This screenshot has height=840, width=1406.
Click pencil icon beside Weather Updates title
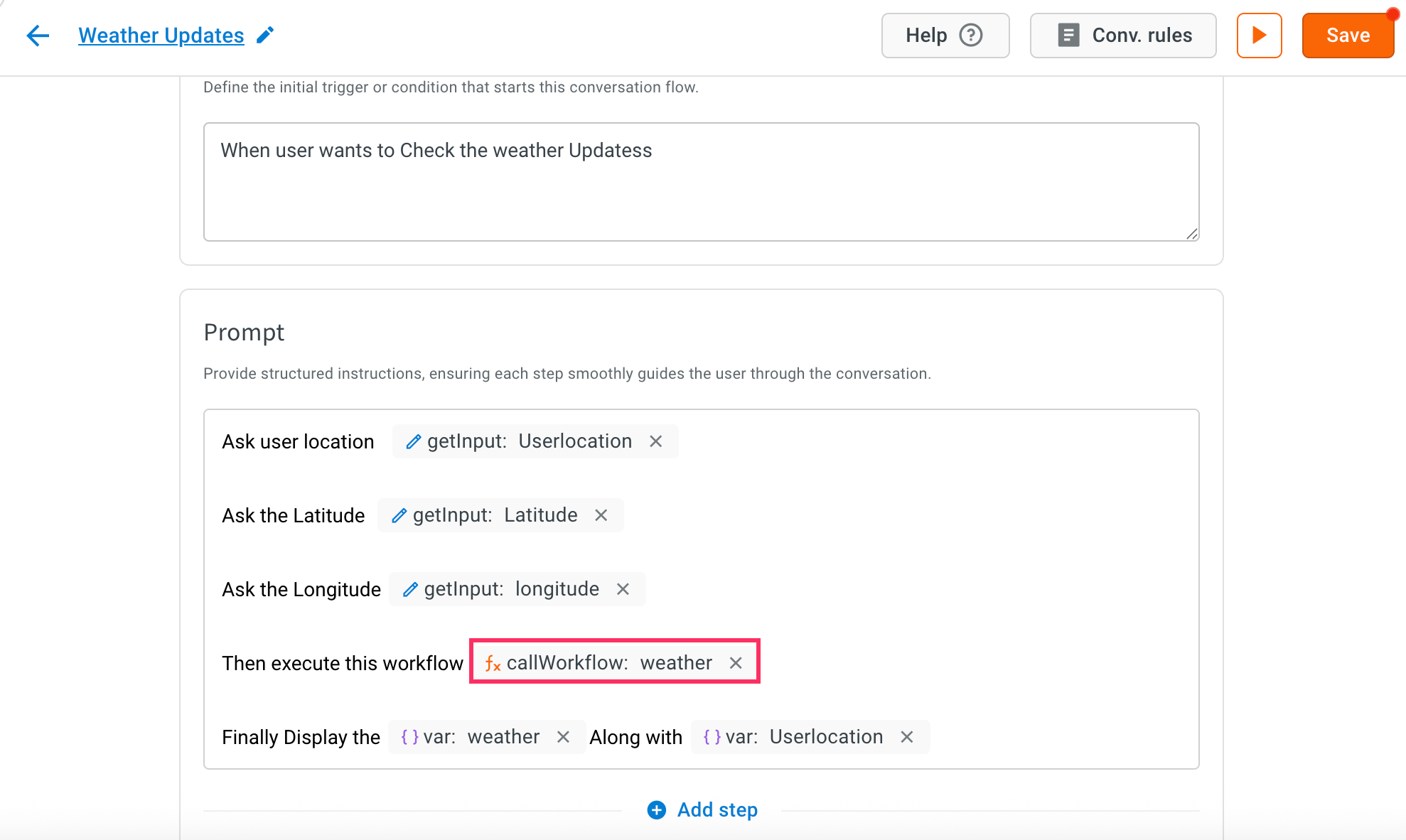[x=265, y=35]
